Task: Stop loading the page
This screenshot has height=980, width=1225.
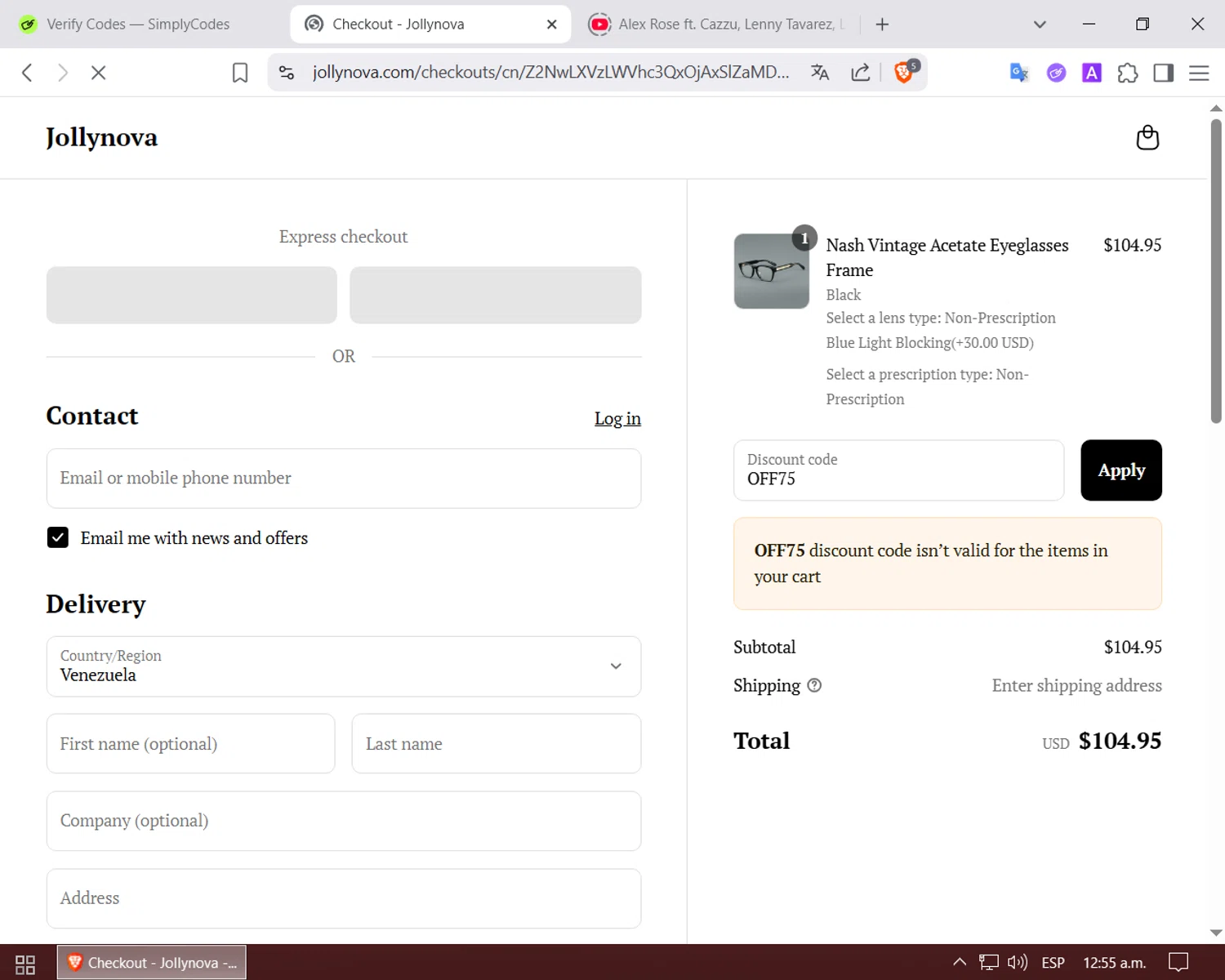Action: [99, 73]
